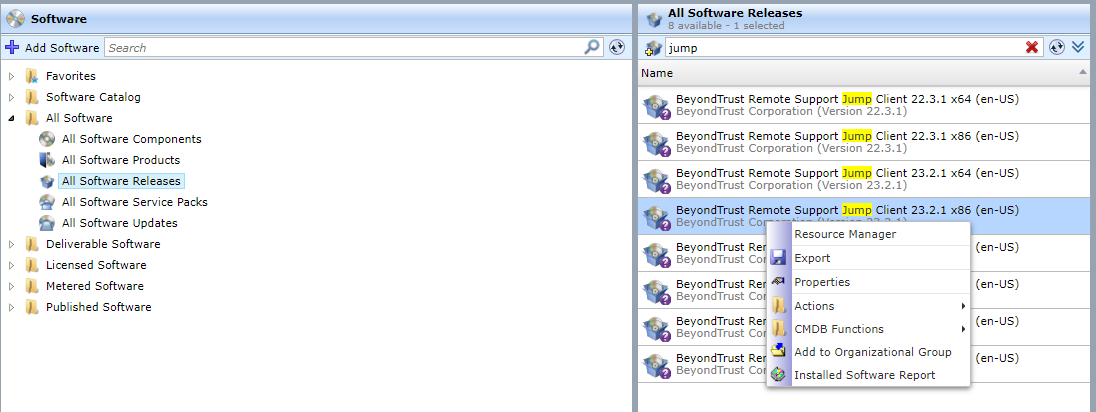Open the CMDB Functions submenu arrow
Viewport: 1096px width, 412px height.
click(x=963, y=329)
